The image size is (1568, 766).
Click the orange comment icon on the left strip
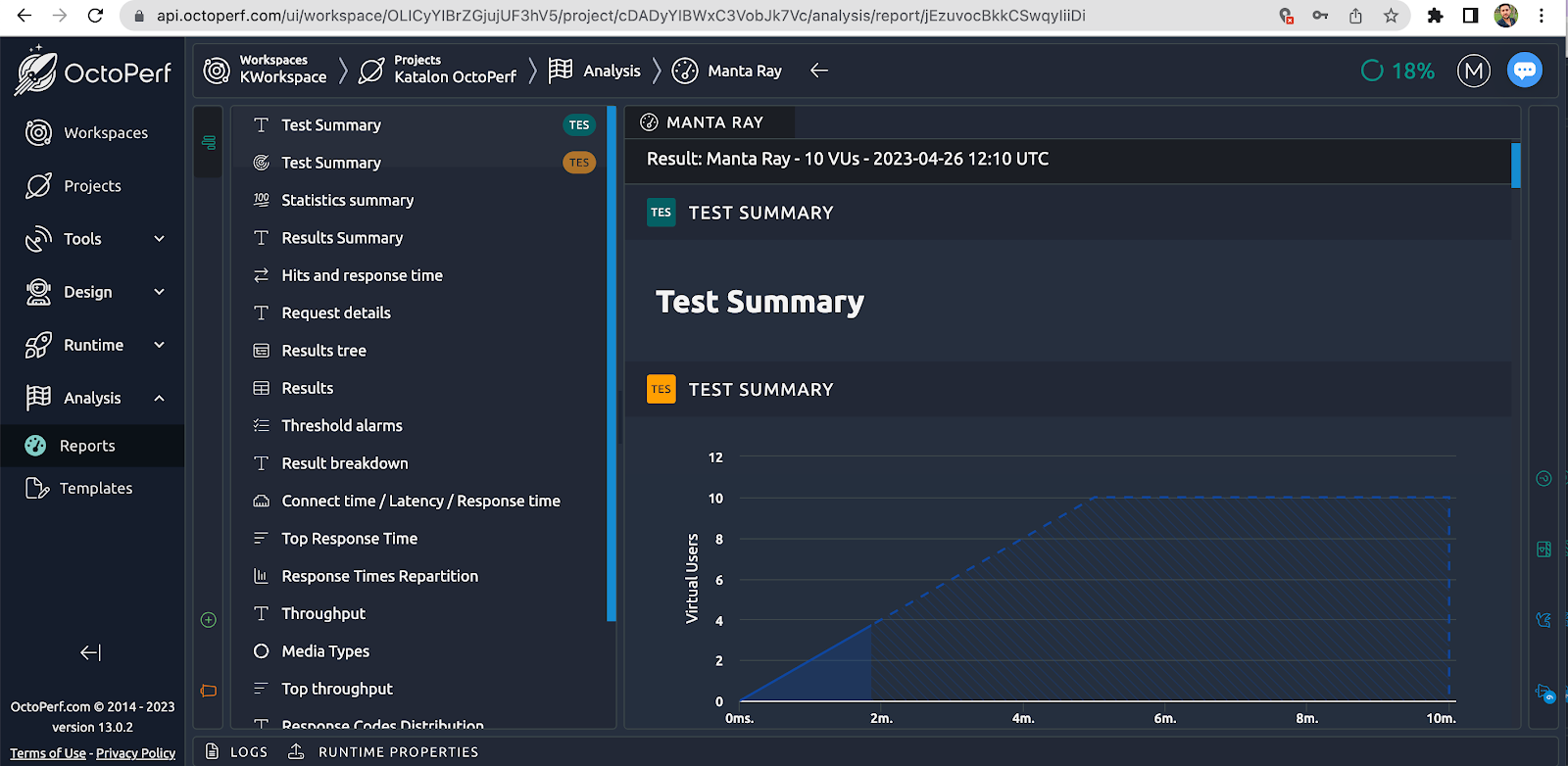click(x=209, y=691)
